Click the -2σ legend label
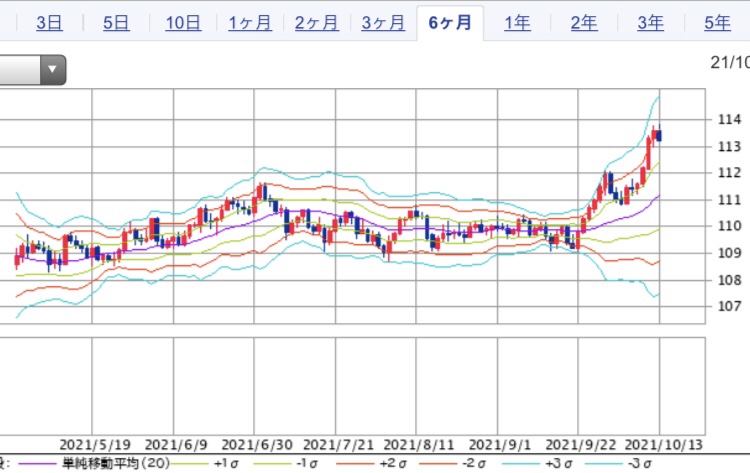The image size is (750, 473). [x=474, y=463]
